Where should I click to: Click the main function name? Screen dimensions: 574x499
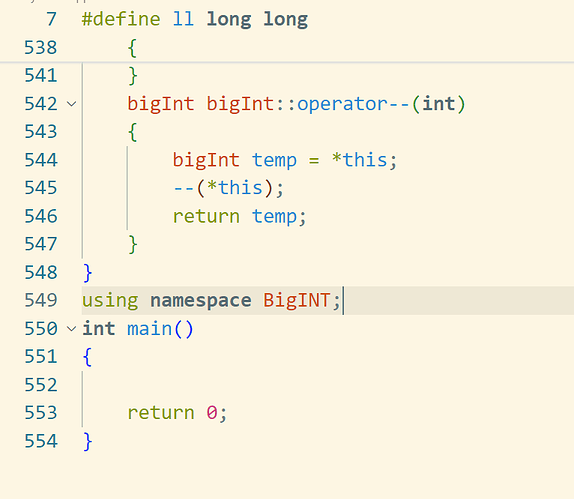pos(149,329)
